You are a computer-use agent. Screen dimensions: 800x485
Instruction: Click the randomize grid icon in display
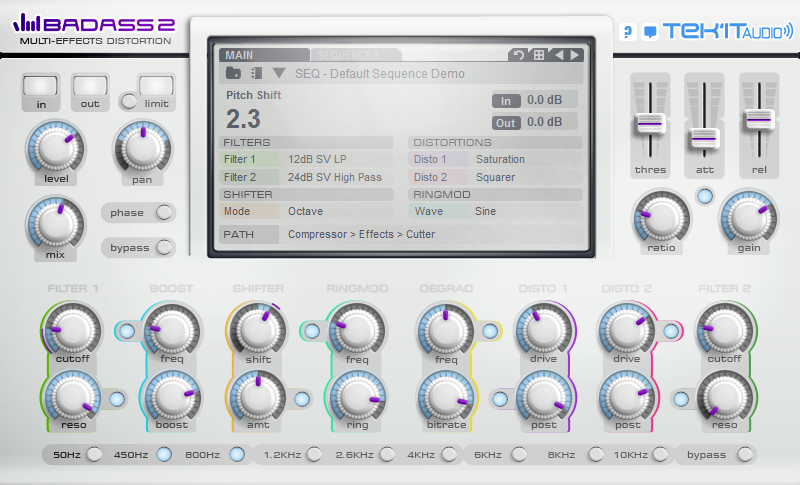539,55
